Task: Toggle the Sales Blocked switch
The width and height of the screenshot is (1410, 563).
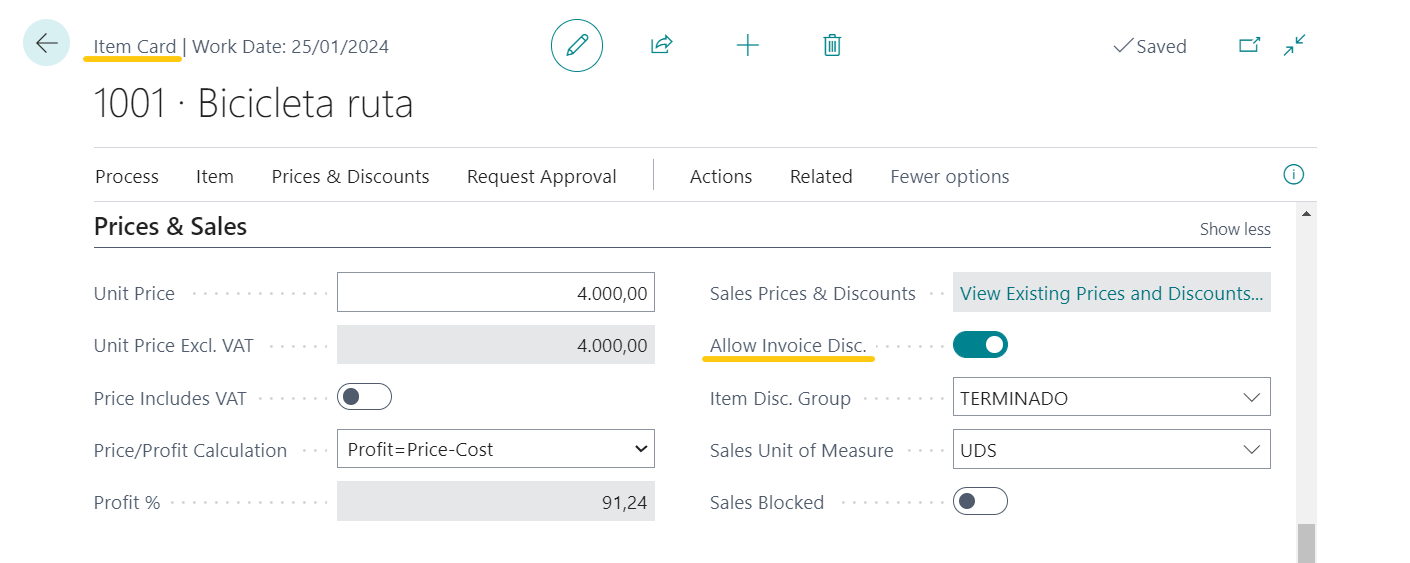Action: tap(980, 501)
